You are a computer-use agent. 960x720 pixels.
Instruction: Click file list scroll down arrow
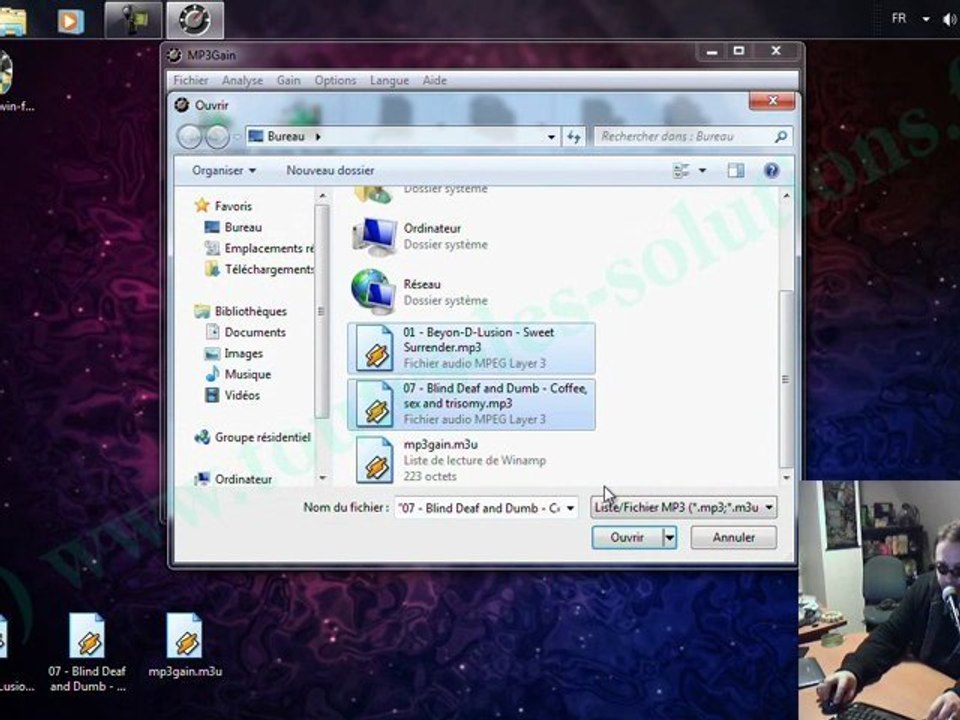point(786,478)
